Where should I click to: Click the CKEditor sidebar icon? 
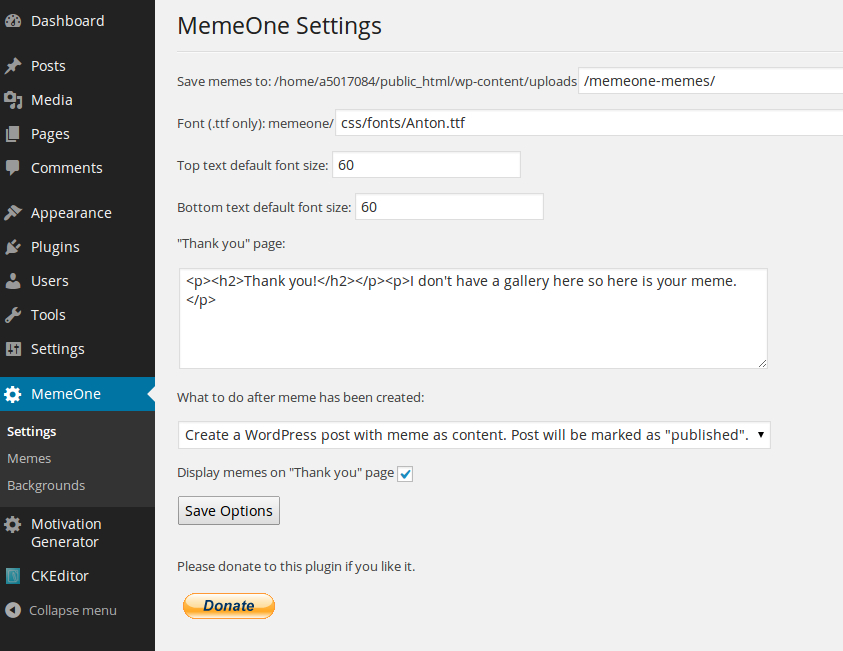coord(13,576)
